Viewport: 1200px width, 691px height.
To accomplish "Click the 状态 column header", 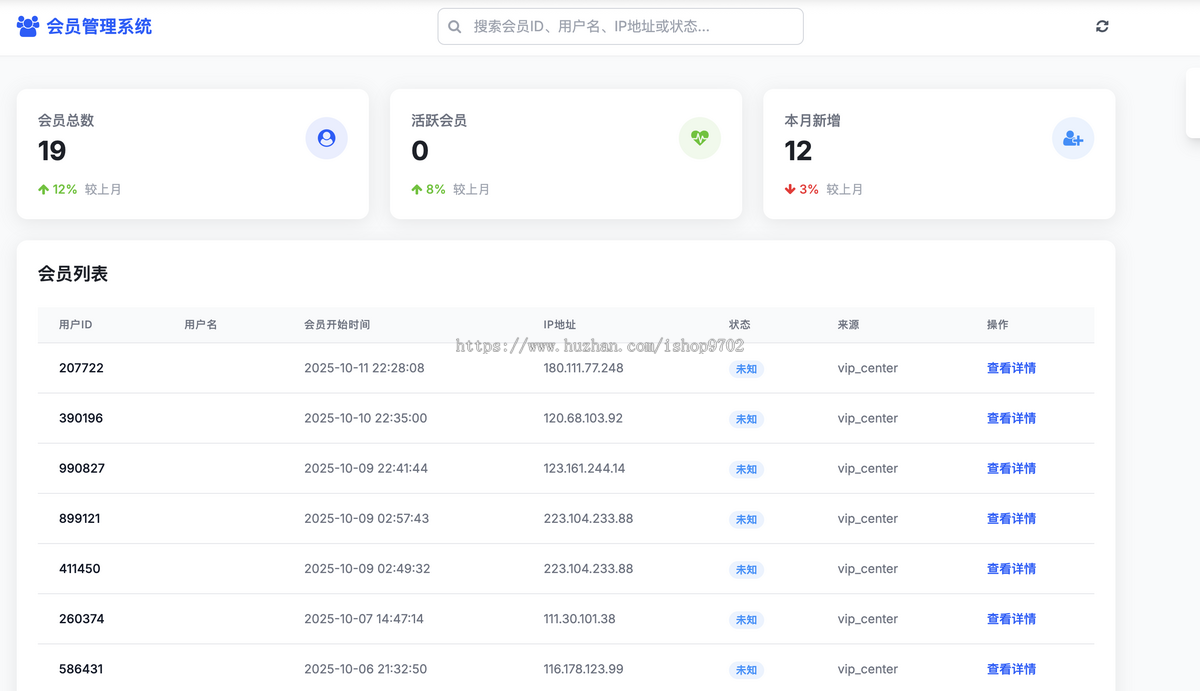I will pyautogui.click(x=740, y=325).
